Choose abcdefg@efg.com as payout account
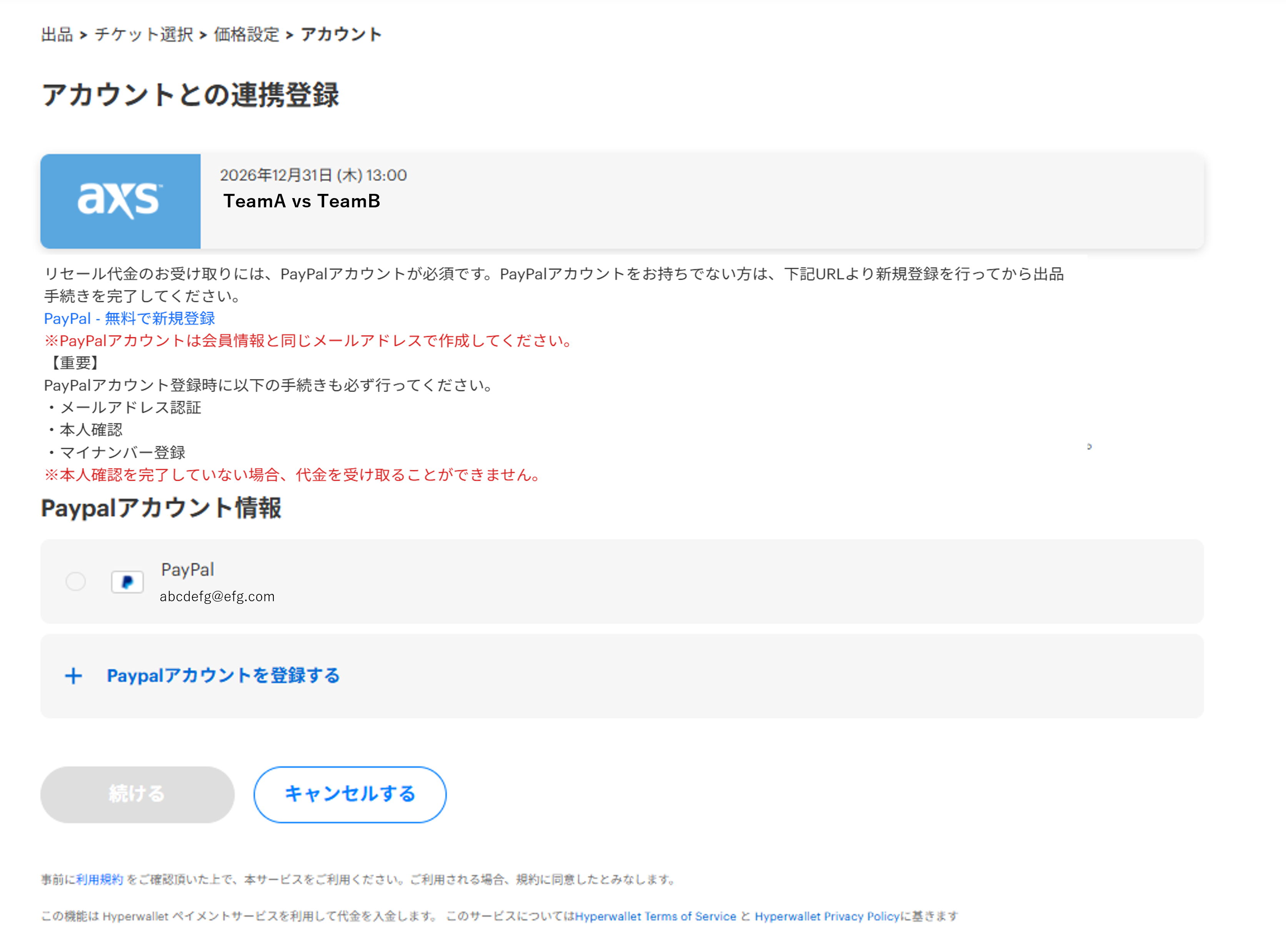Image resolution: width=1286 pixels, height=952 pixels. click(217, 597)
